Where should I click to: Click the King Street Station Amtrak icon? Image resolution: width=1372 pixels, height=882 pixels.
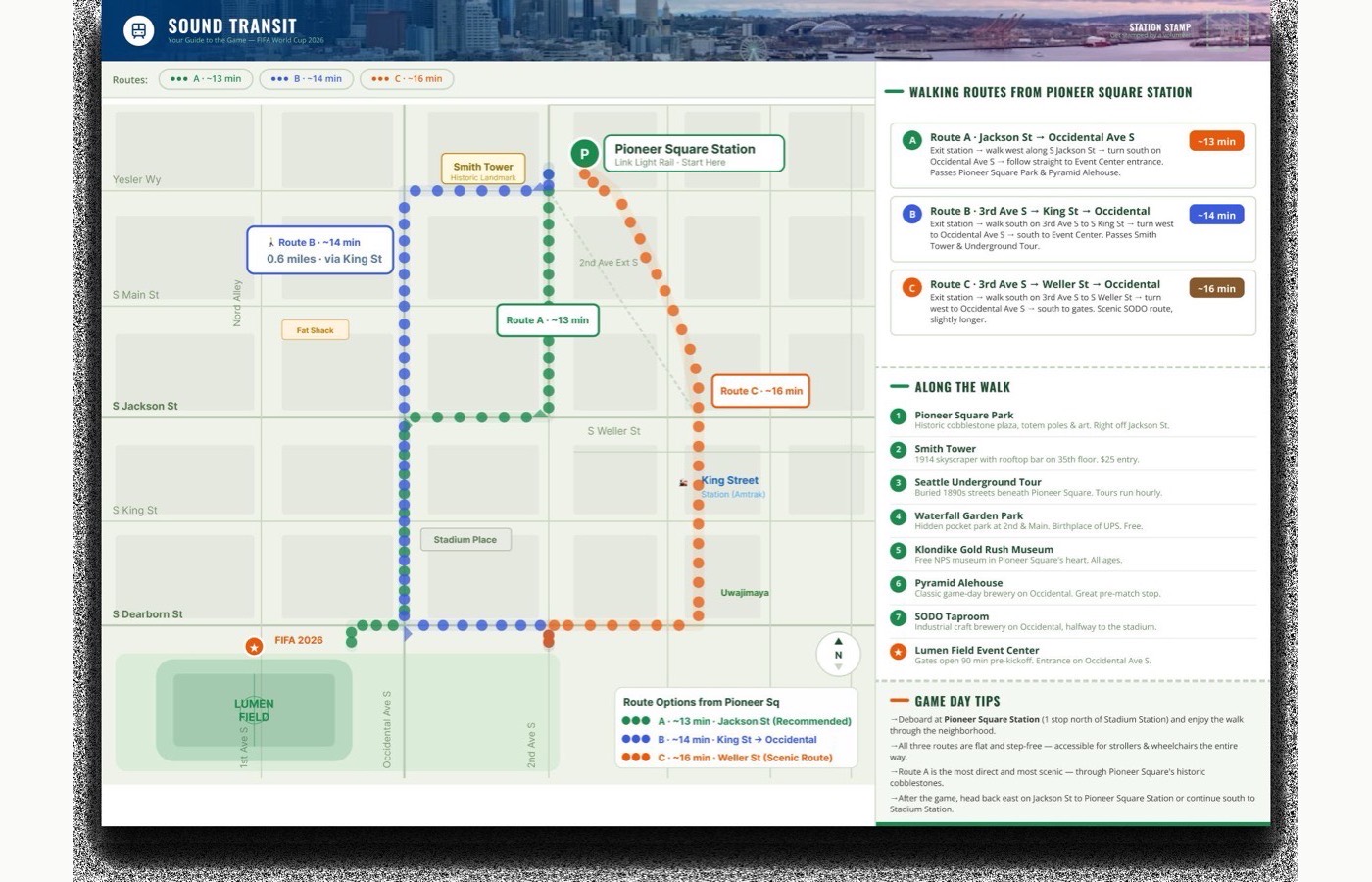684,483
